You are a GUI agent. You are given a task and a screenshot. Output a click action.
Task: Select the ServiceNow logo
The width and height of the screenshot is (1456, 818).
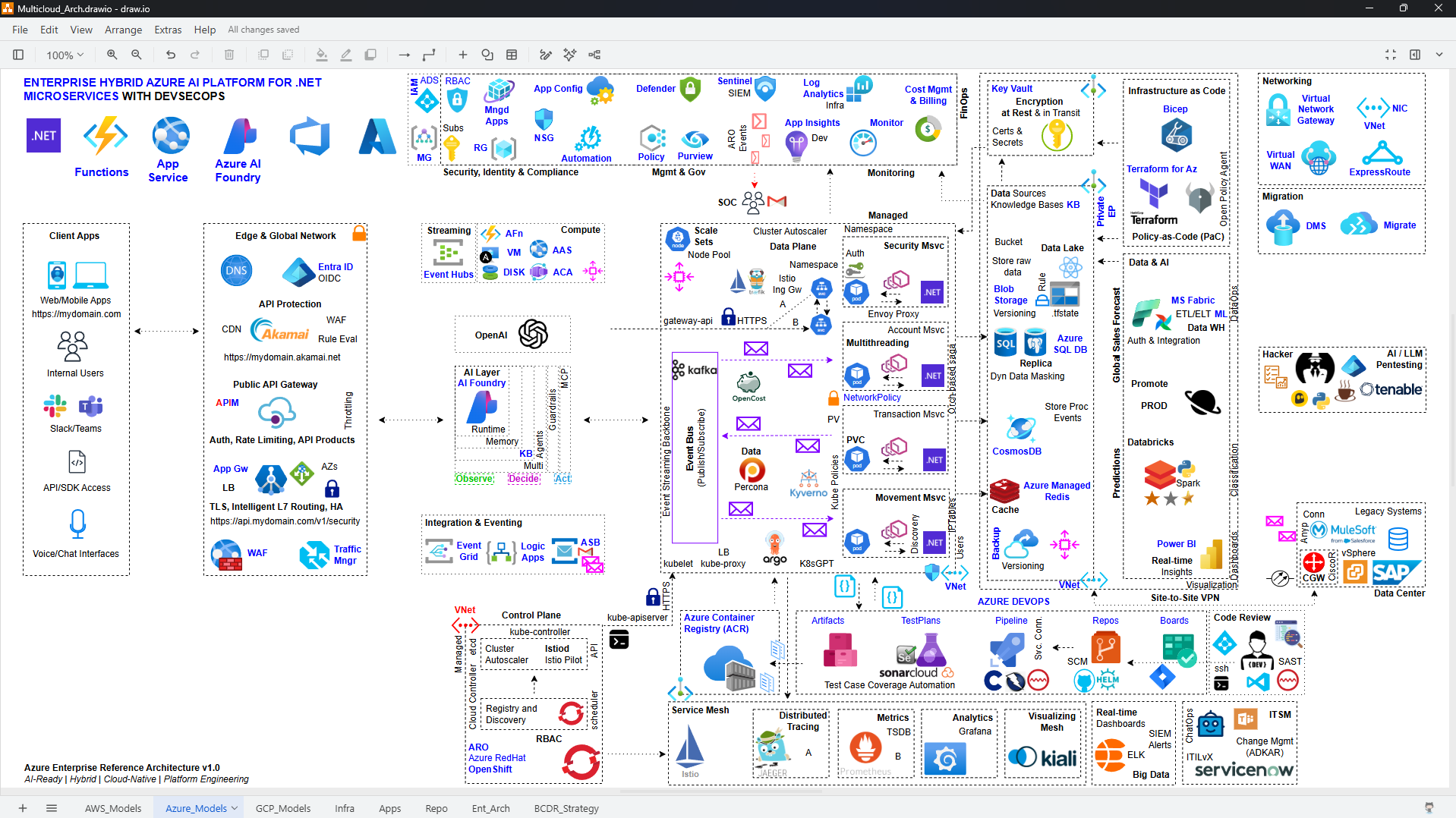pos(1244,769)
